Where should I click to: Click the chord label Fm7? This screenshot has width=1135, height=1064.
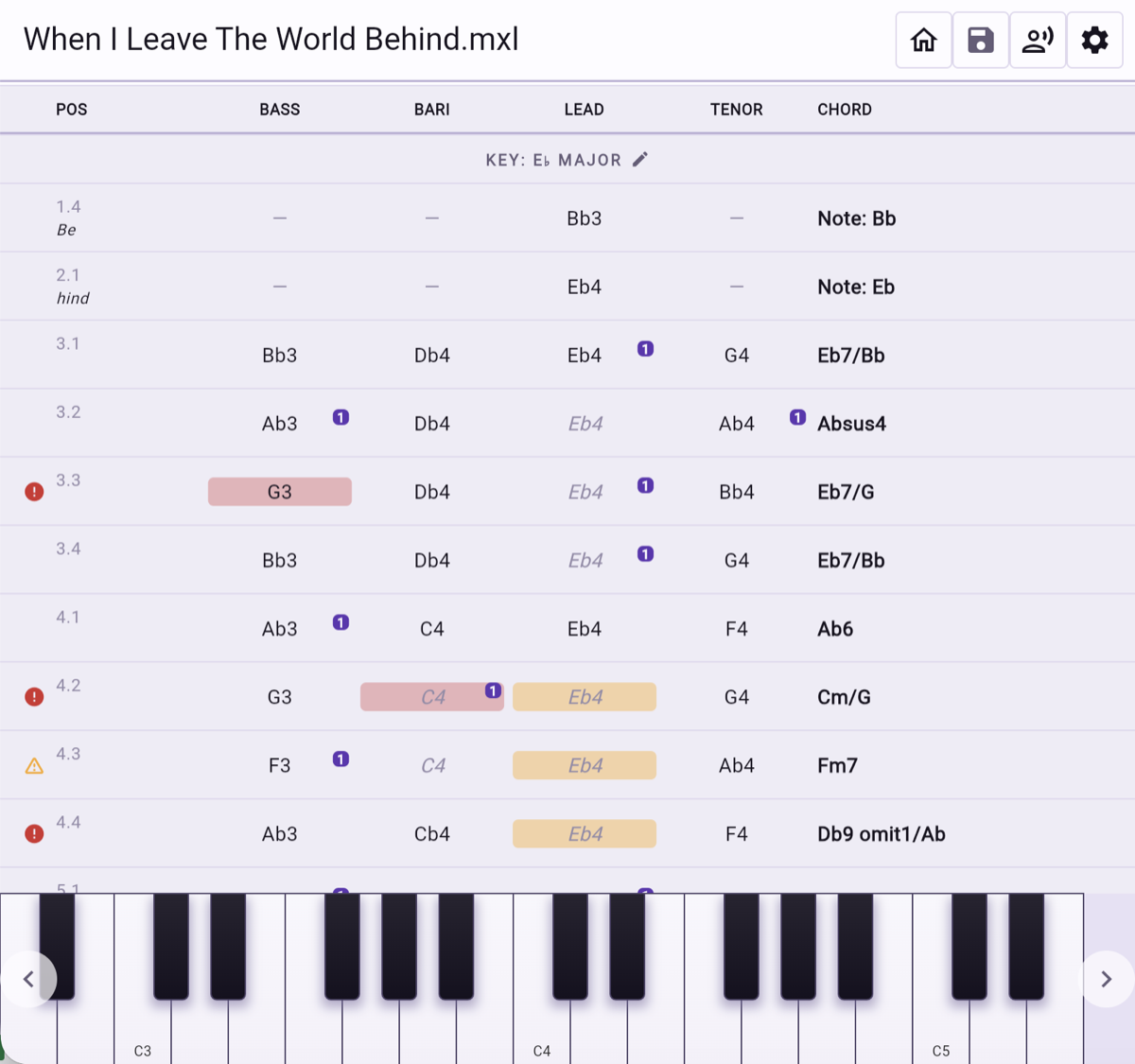tap(837, 766)
